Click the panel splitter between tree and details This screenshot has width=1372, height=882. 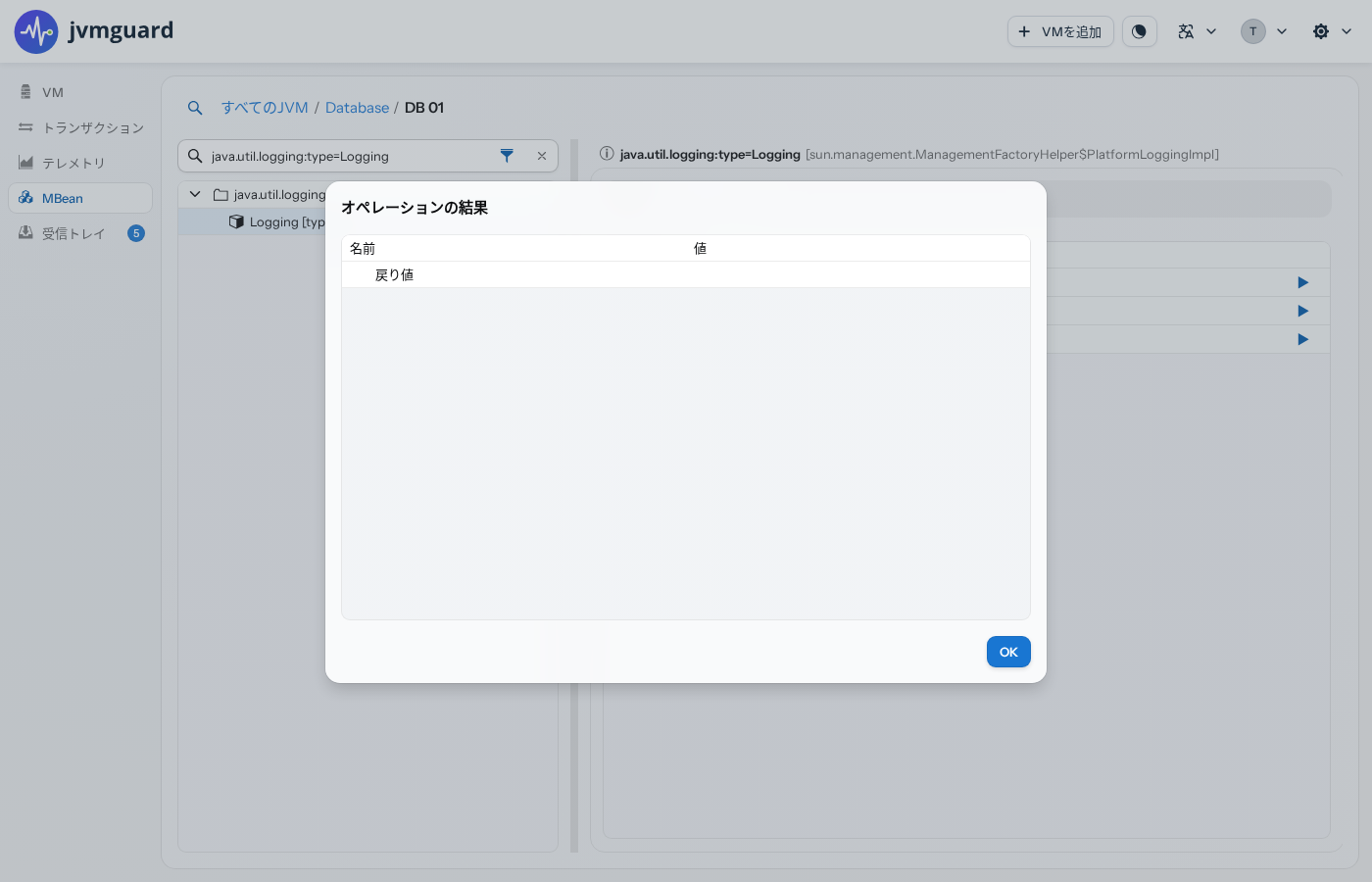[x=574, y=495]
